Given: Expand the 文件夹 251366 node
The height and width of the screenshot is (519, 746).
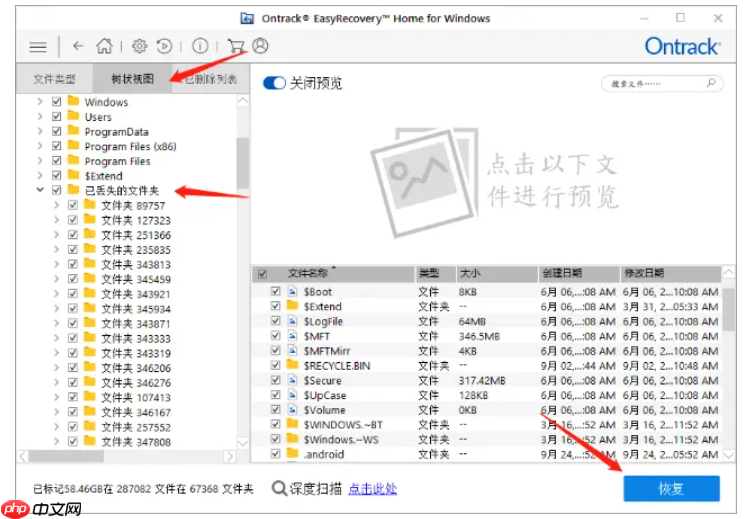Looking at the screenshot, I should tap(57, 235).
